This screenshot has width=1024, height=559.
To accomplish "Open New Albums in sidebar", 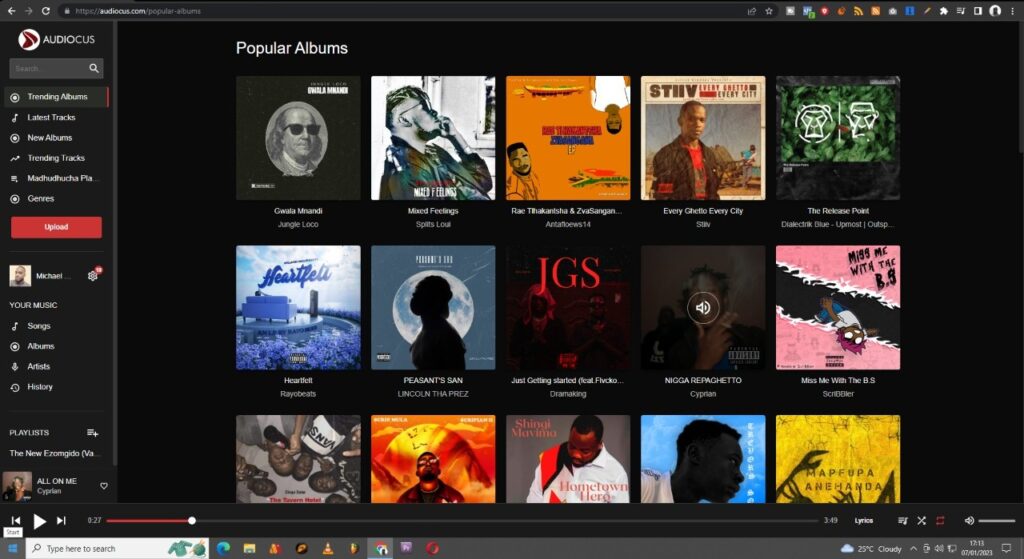I will tap(50, 138).
